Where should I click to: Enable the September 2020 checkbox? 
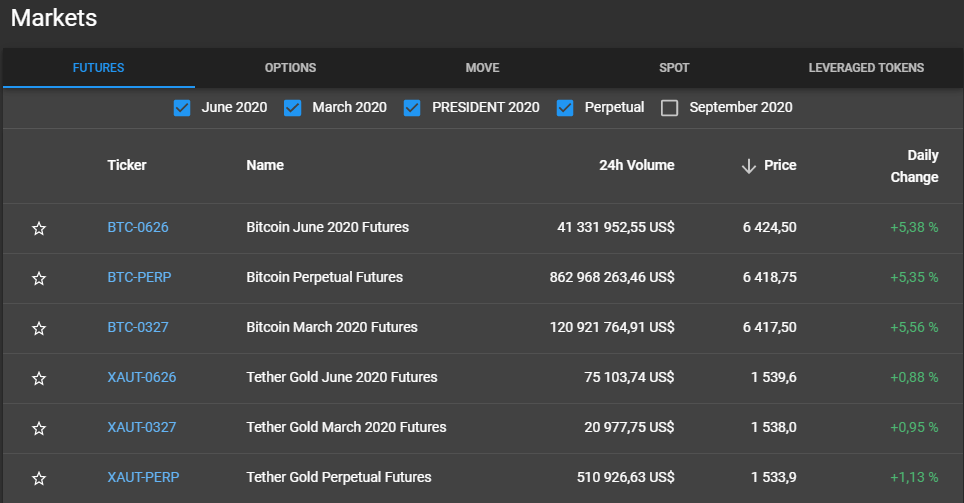coord(670,108)
